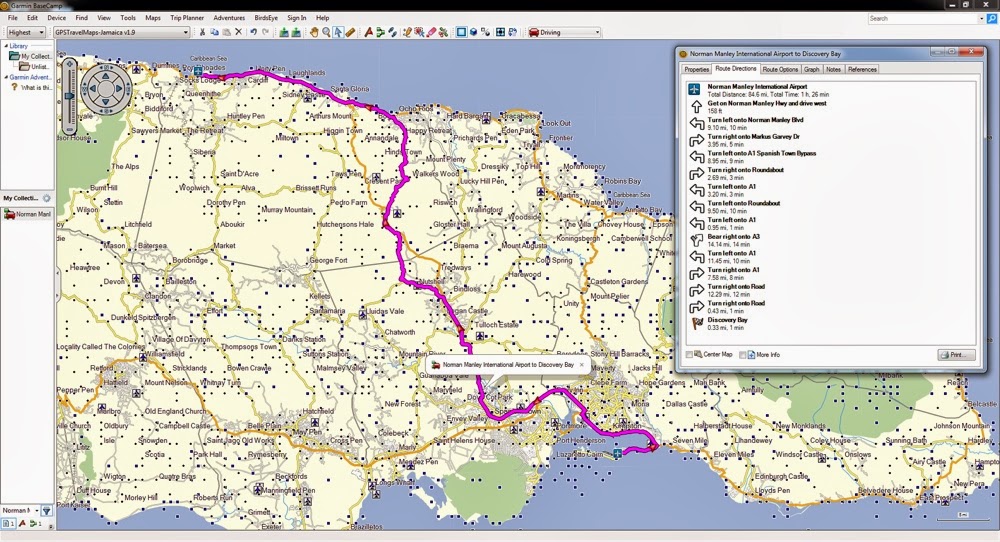Select the New Waypoint flag tool
The height and width of the screenshot is (542, 1000).
click(369, 32)
